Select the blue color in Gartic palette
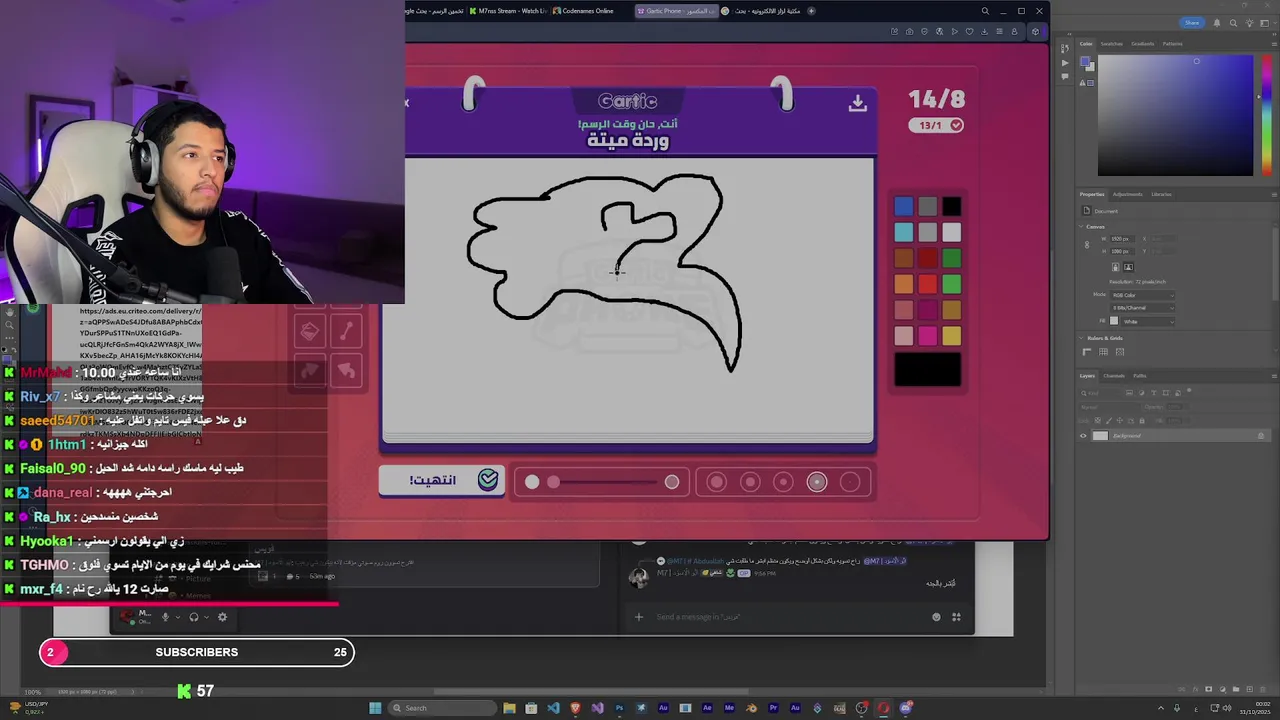 pos(904,206)
